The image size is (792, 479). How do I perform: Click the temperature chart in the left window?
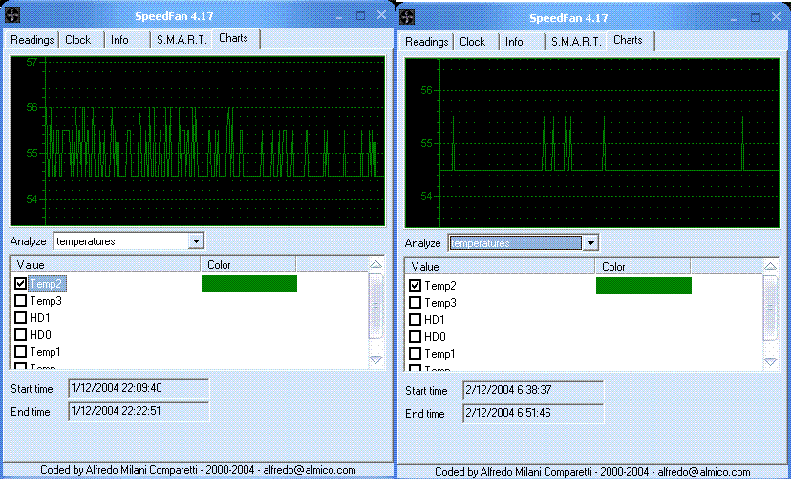(x=197, y=140)
